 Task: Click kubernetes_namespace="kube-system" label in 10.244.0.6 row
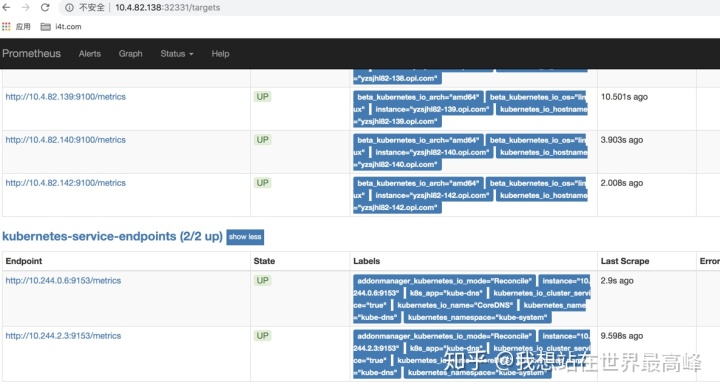click(478, 318)
